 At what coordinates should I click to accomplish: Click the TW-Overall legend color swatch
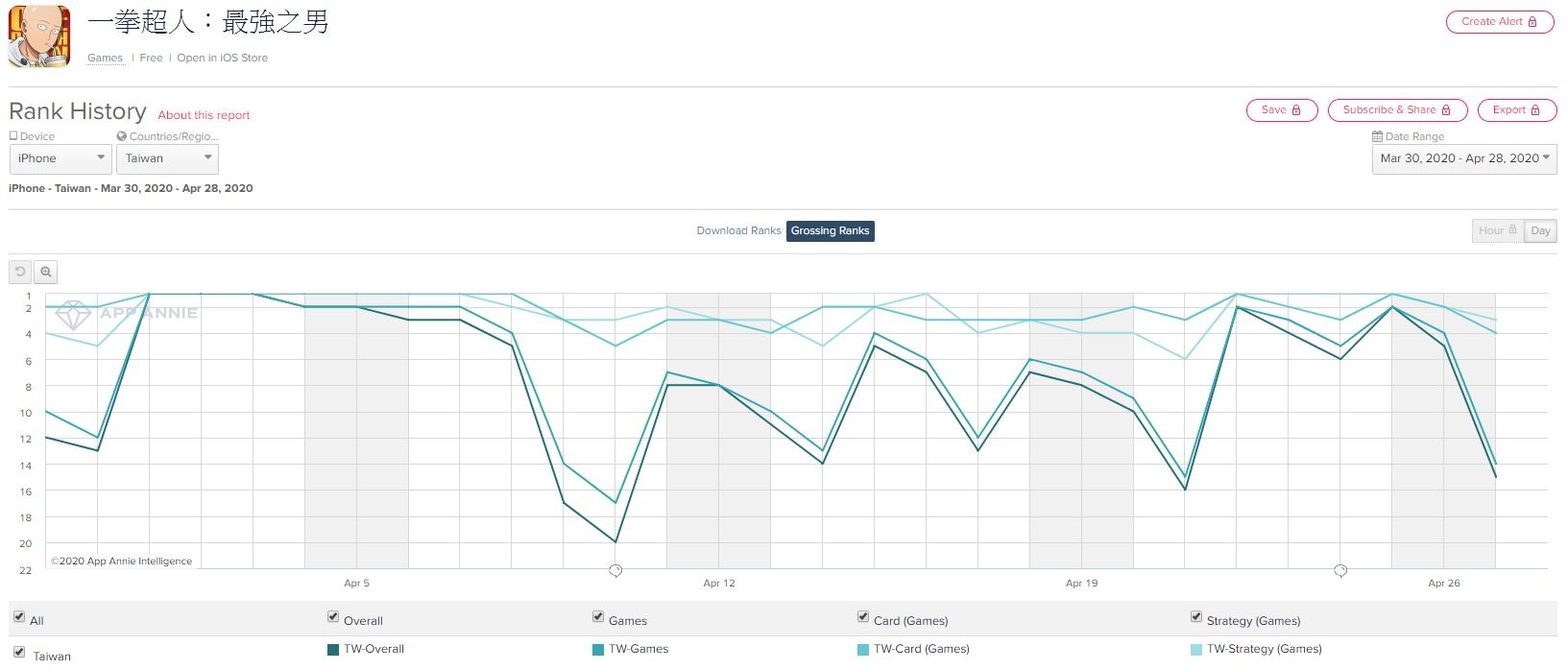tap(333, 650)
